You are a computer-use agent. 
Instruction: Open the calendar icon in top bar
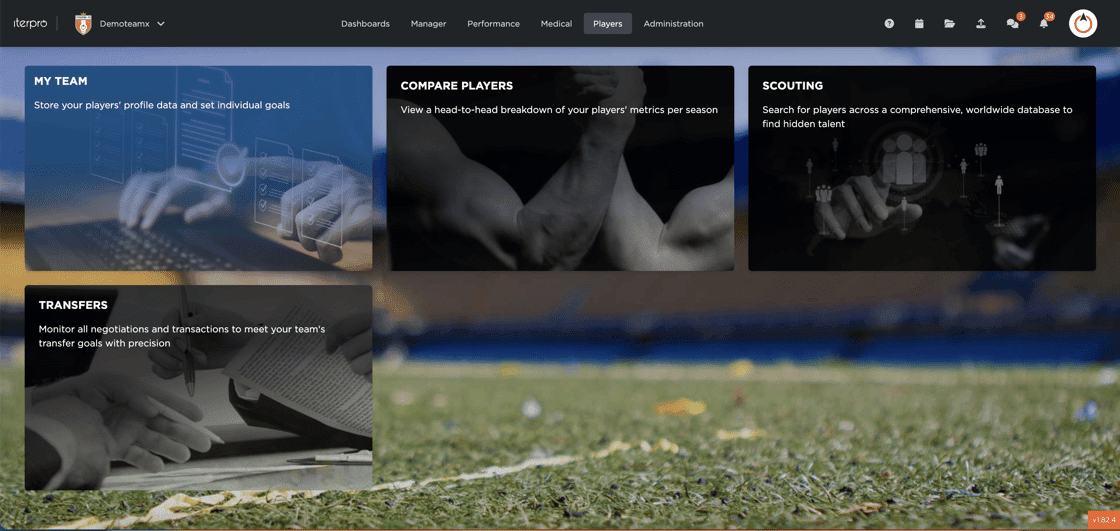point(919,24)
